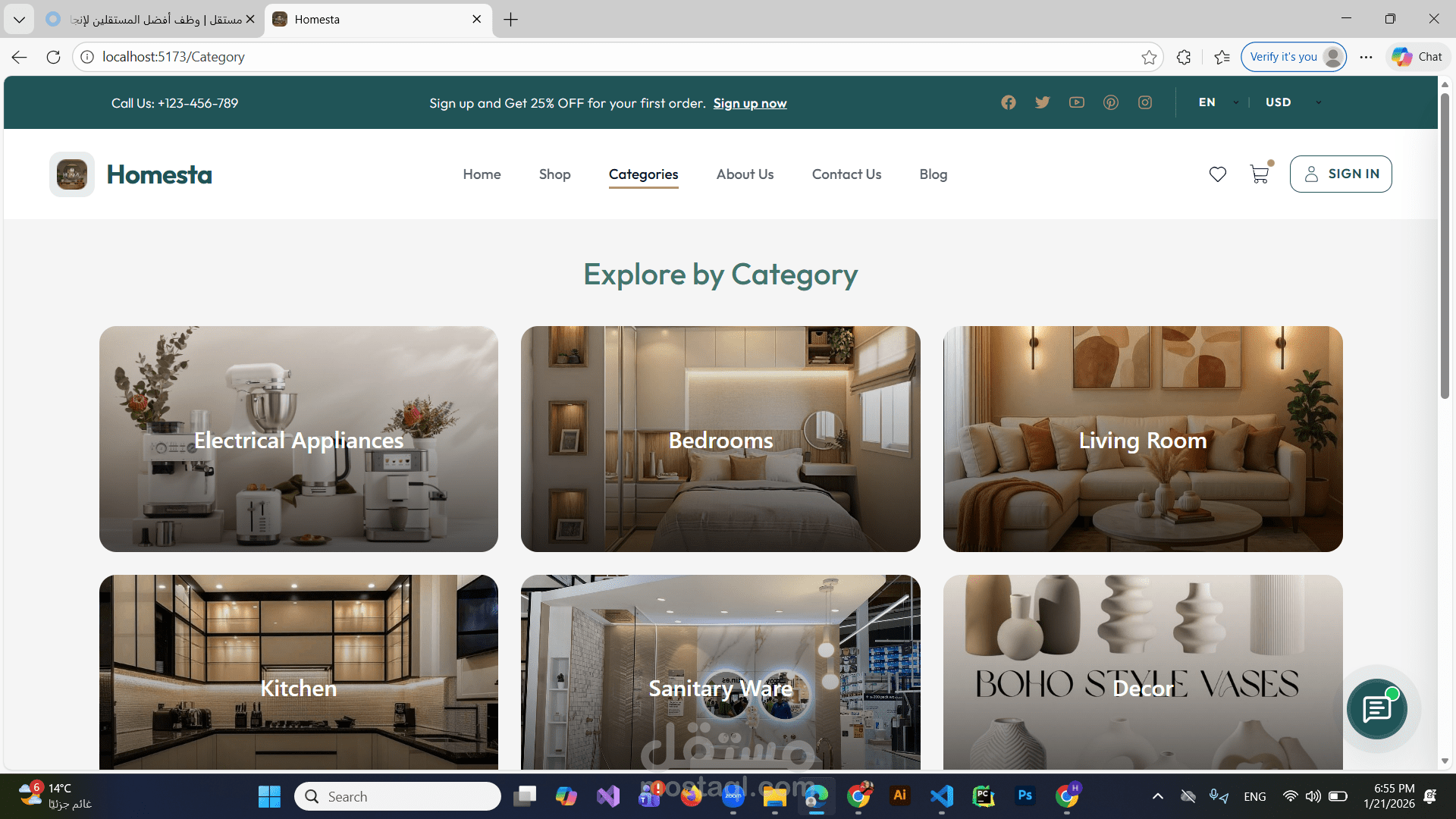Screen dimensions: 1456x819
Task: Click the SIGN IN button
Action: [1340, 174]
